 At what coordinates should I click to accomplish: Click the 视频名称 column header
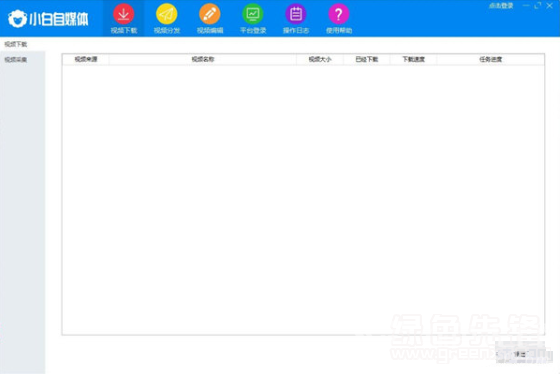point(203,59)
